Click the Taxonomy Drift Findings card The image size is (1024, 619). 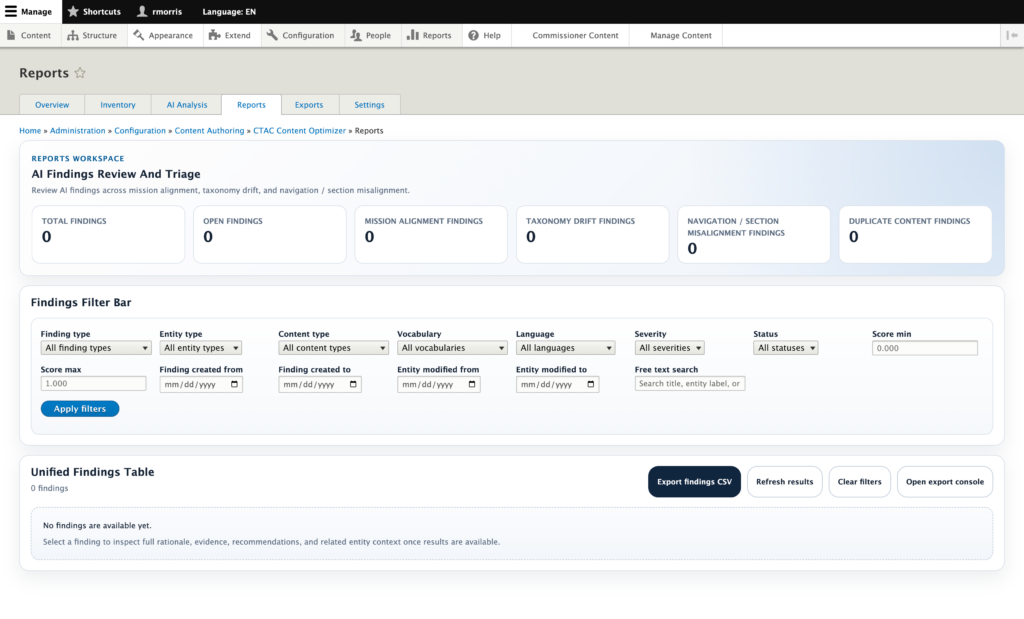[592, 234]
